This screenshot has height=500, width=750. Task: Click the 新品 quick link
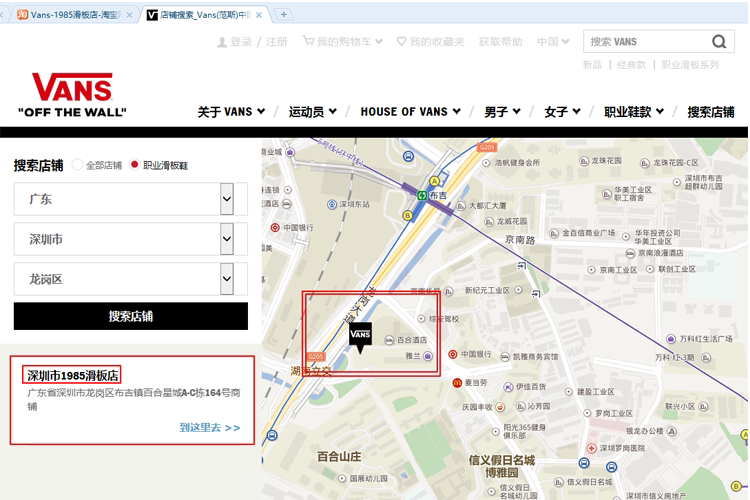[x=592, y=65]
